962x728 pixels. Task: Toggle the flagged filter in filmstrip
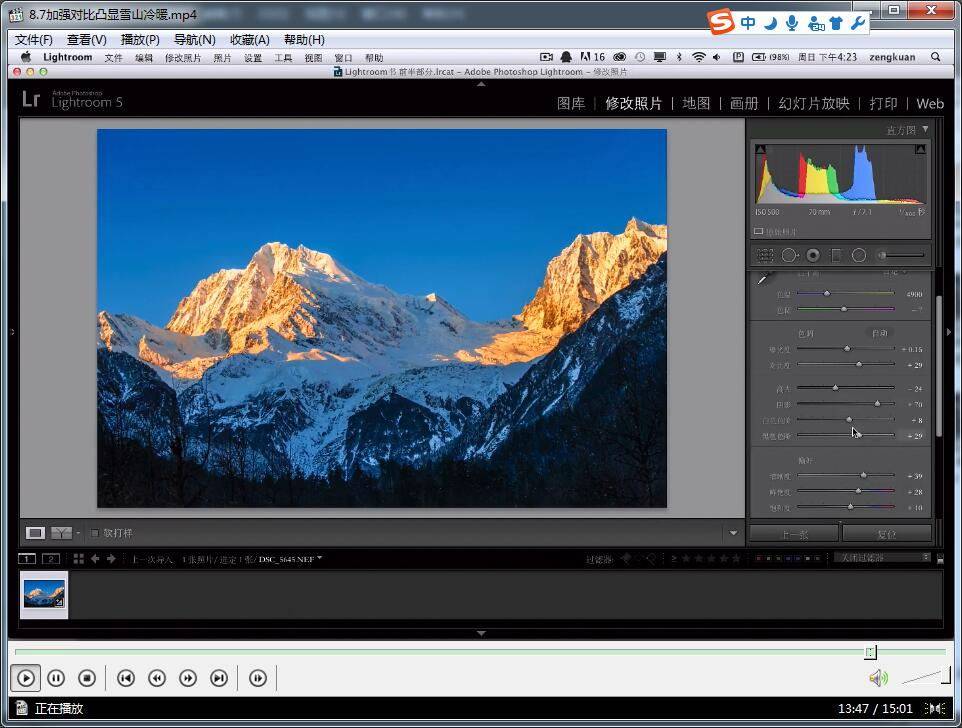point(626,559)
